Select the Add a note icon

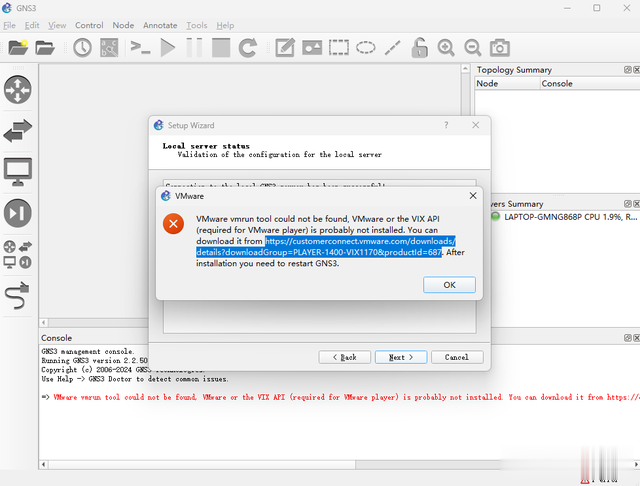285,48
